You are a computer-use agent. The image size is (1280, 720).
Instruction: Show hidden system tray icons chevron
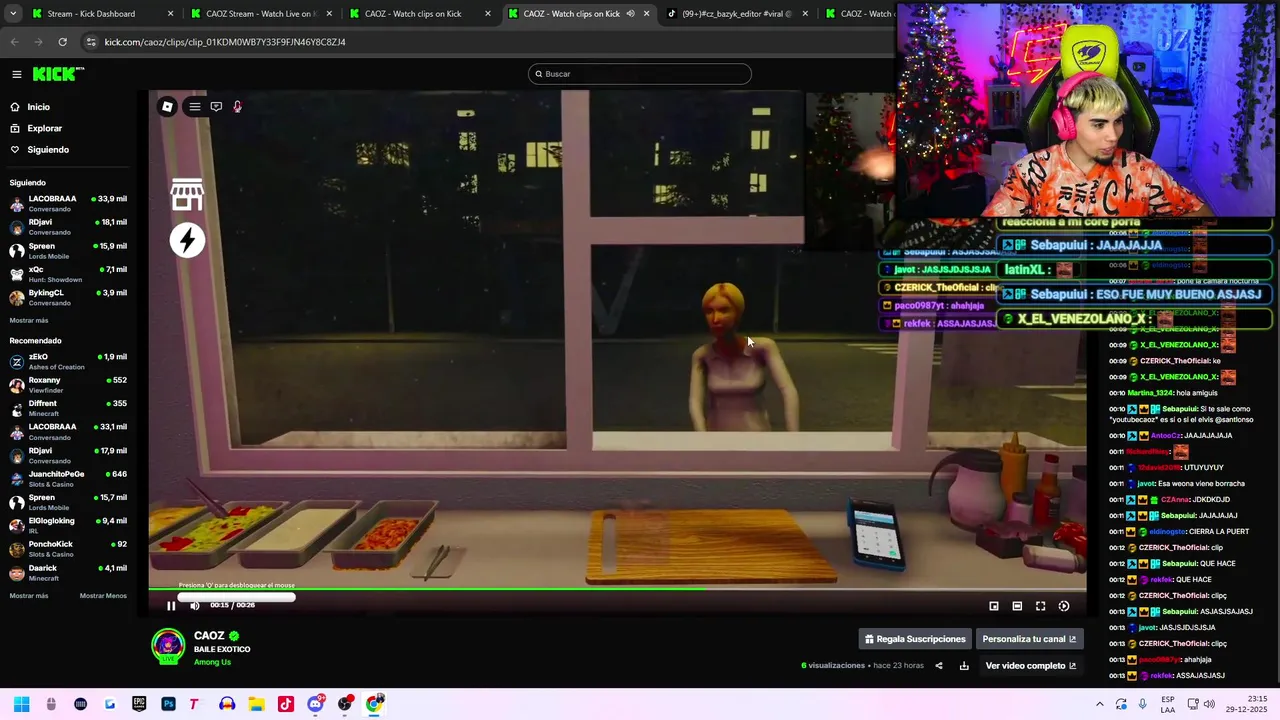coord(1100,704)
